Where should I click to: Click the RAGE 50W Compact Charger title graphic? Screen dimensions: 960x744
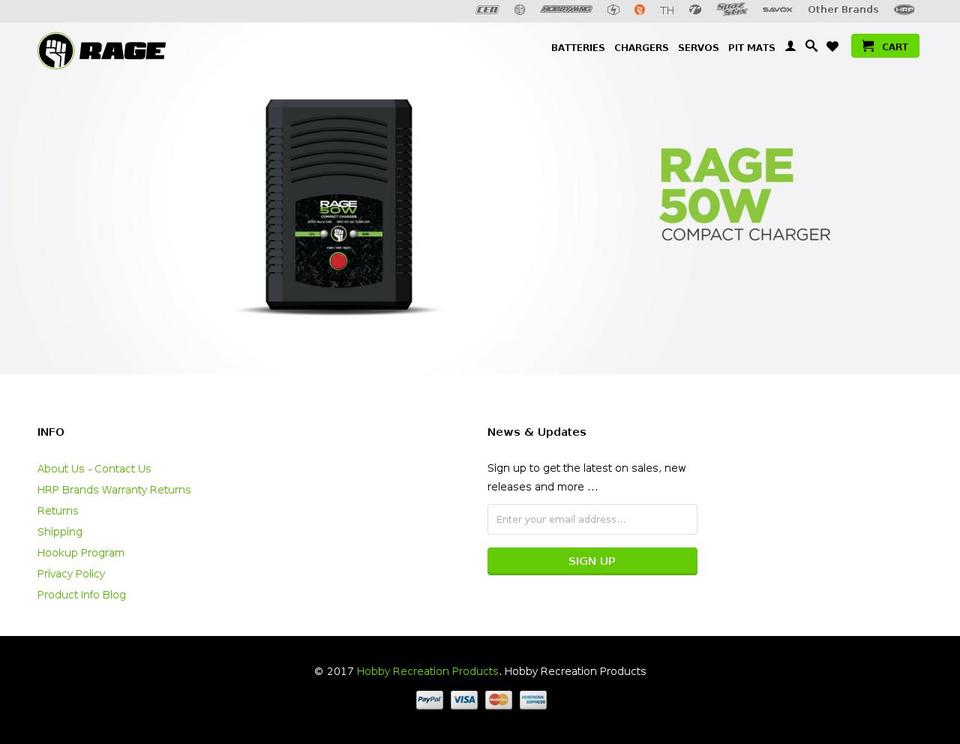pyautogui.click(x=745, y=195)
